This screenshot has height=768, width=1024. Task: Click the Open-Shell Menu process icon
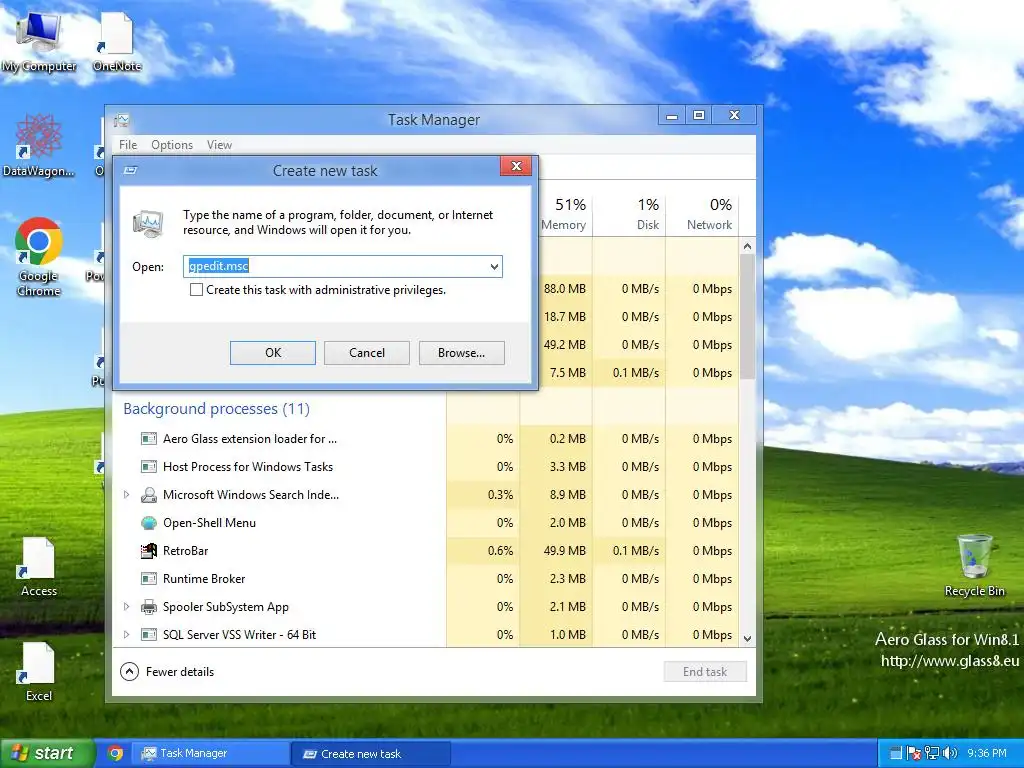[149, 523]
